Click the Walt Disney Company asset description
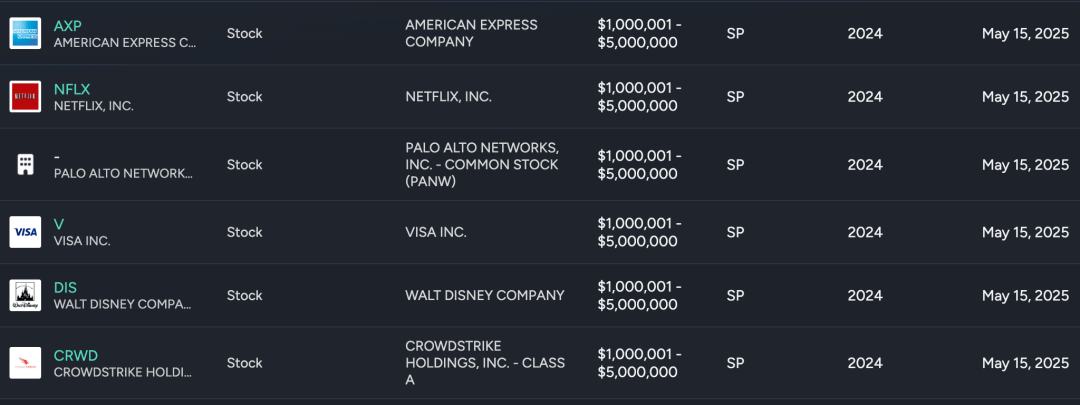 pos(485,295)
